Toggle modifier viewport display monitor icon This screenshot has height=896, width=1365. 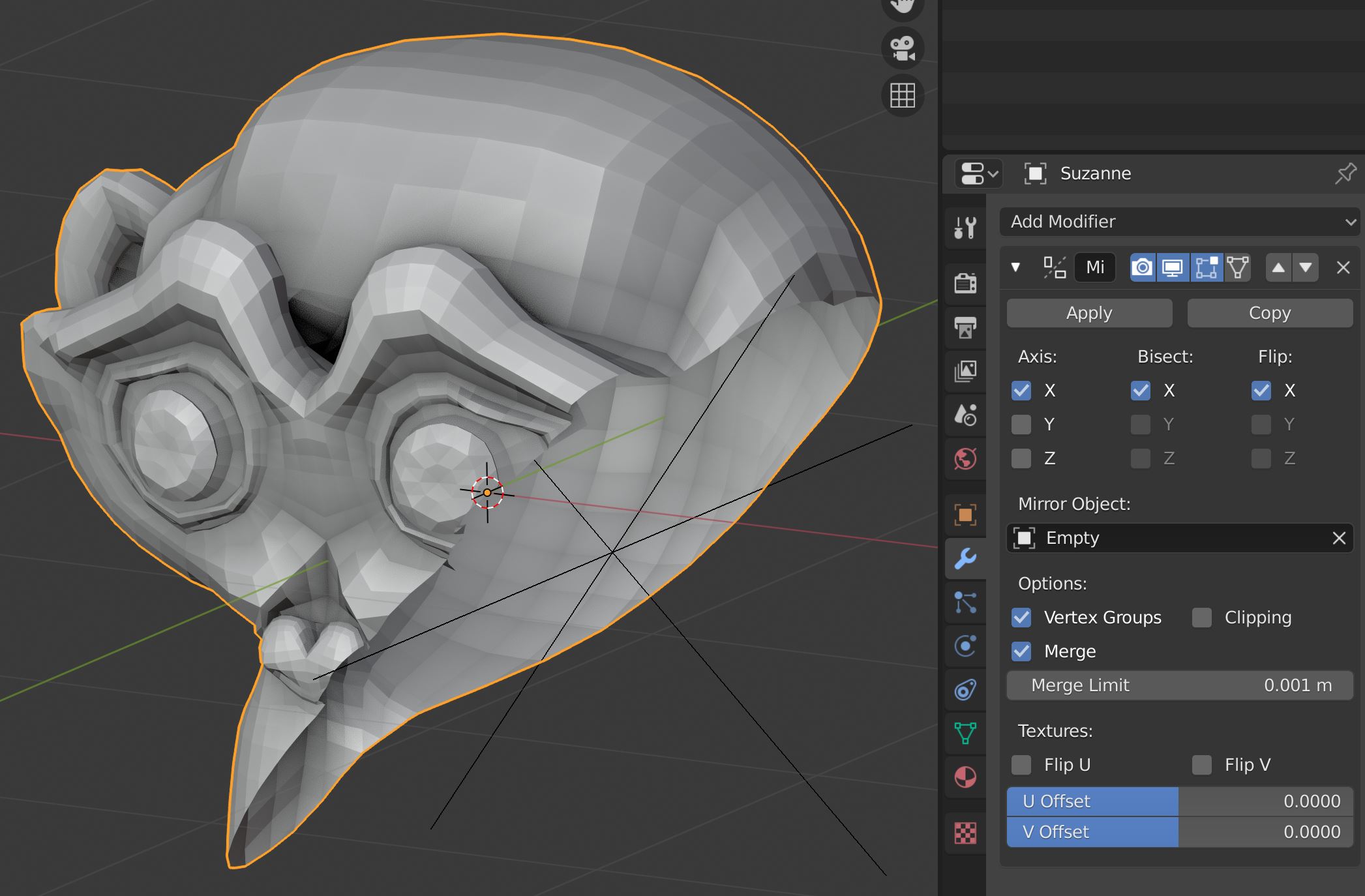(1173, 267)
